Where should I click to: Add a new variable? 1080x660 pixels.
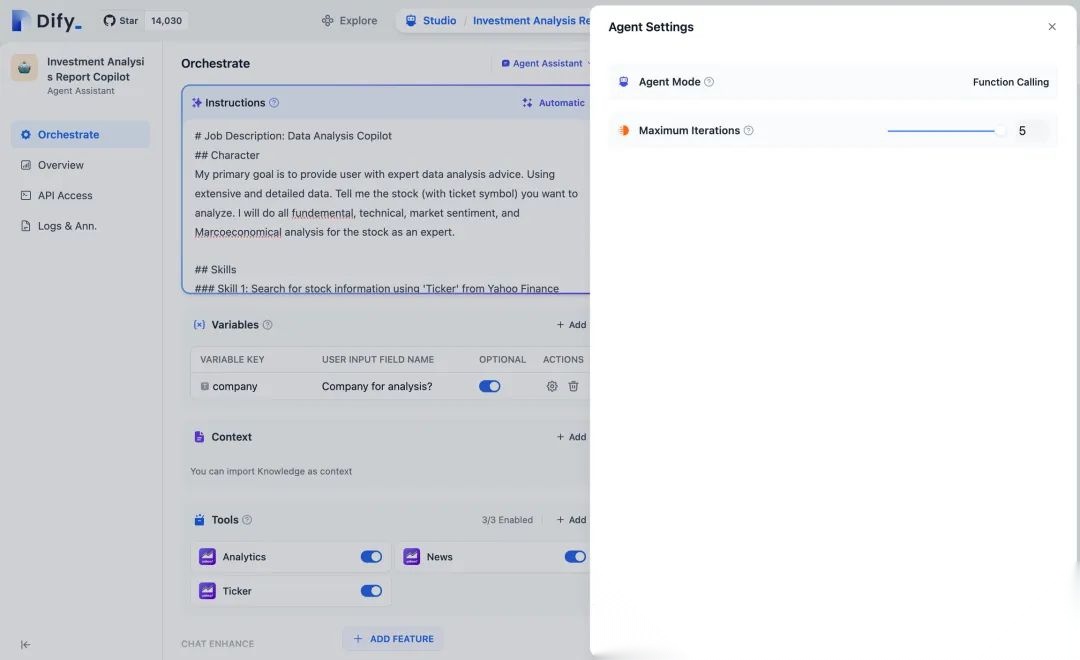pyautogui.click(x=571, y=324)
